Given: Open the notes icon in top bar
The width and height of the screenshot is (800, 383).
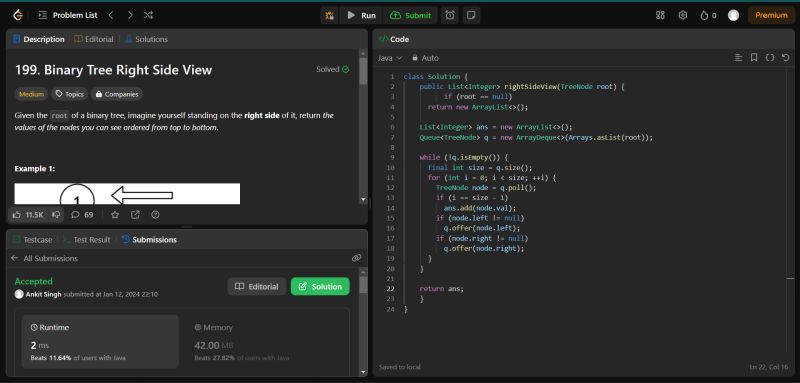Looking at the screenshot, I should 471,15.
